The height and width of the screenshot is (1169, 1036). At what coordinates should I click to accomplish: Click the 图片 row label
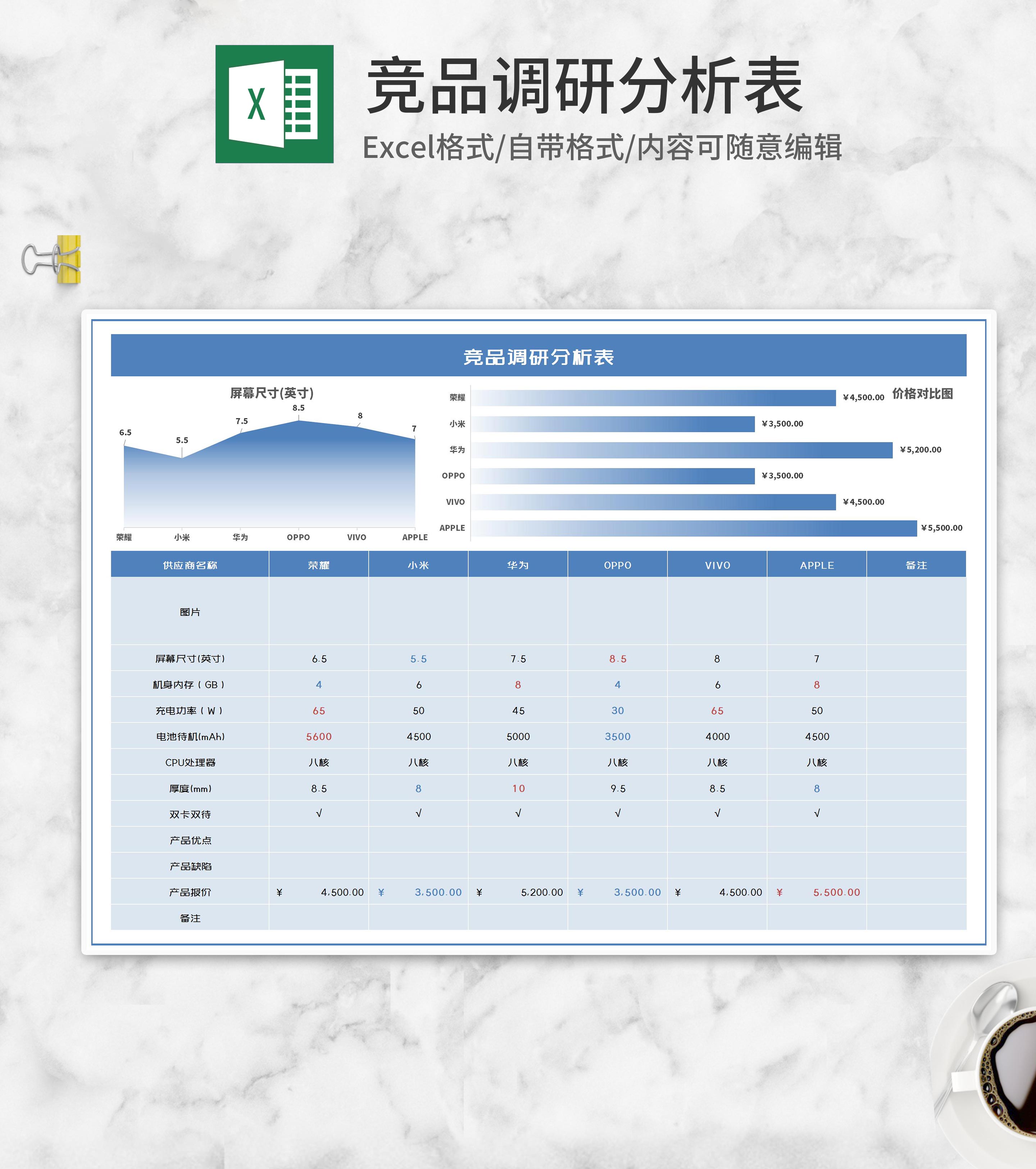coord(190,612)
